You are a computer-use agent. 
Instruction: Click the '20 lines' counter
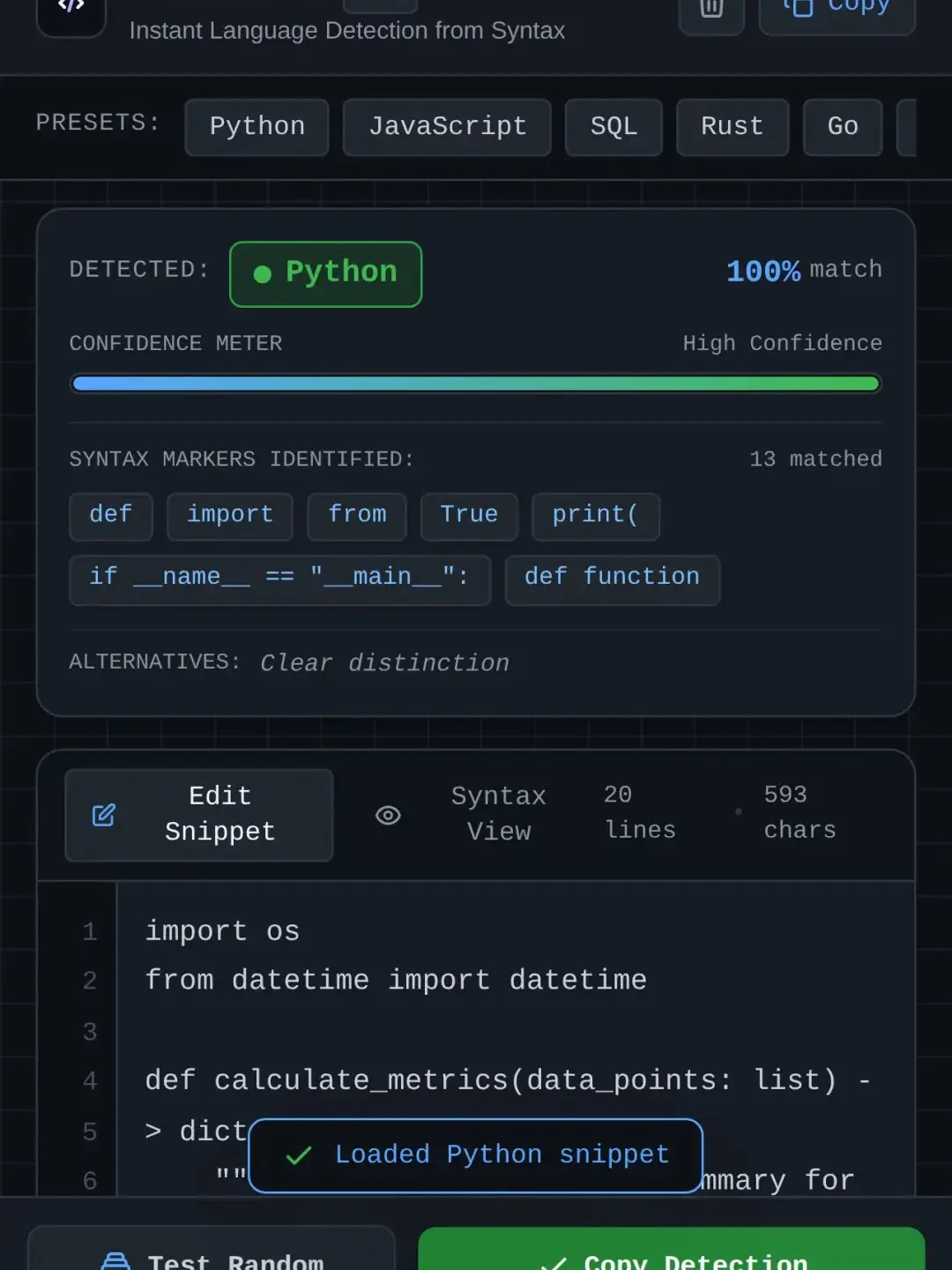point(640,813)
